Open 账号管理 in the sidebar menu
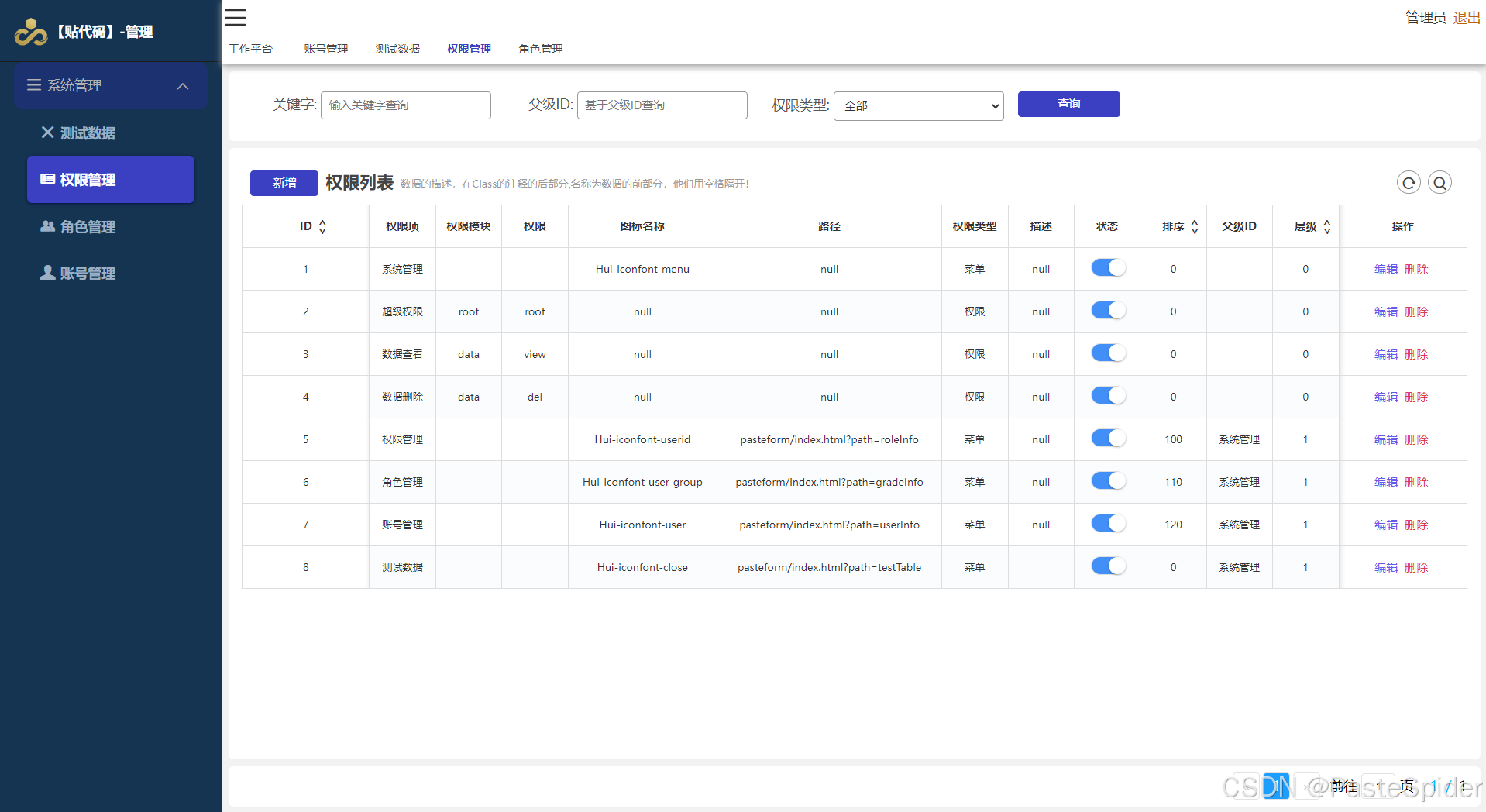1486x812 pixels. tap(111, 273)
